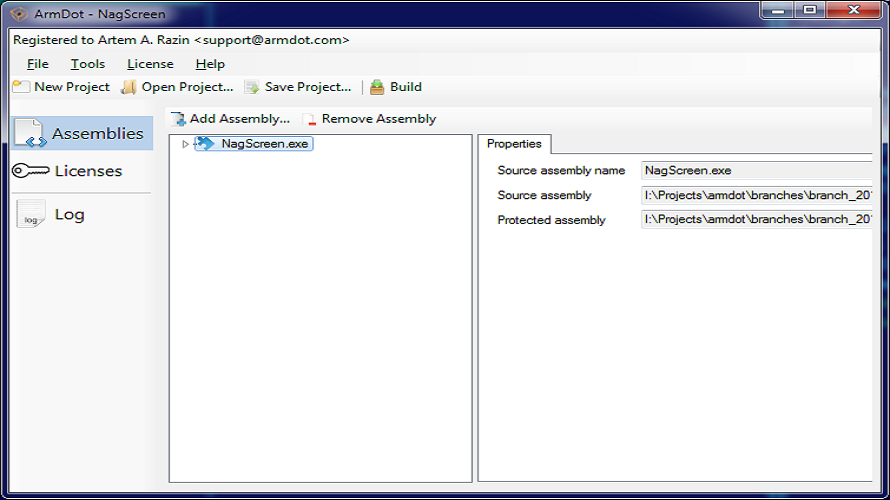Click the Add Assembly... label
This screenshot has width=890, height=500.
click(240, 119)
